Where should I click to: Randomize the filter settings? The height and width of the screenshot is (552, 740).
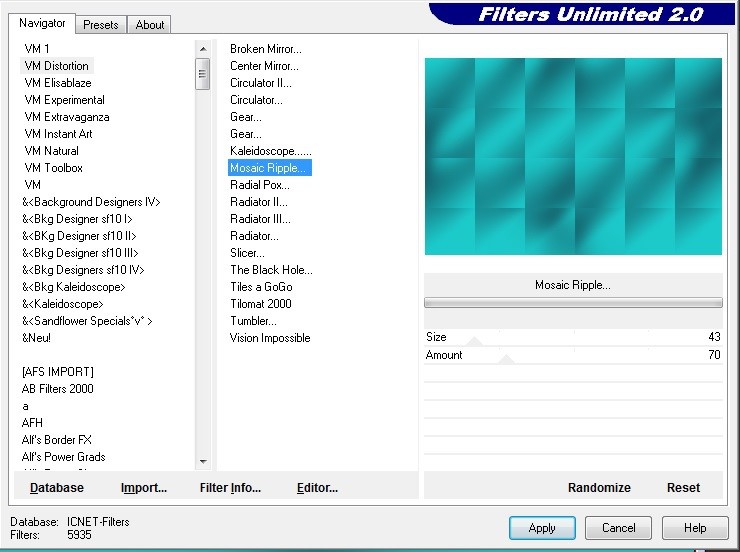599,487
